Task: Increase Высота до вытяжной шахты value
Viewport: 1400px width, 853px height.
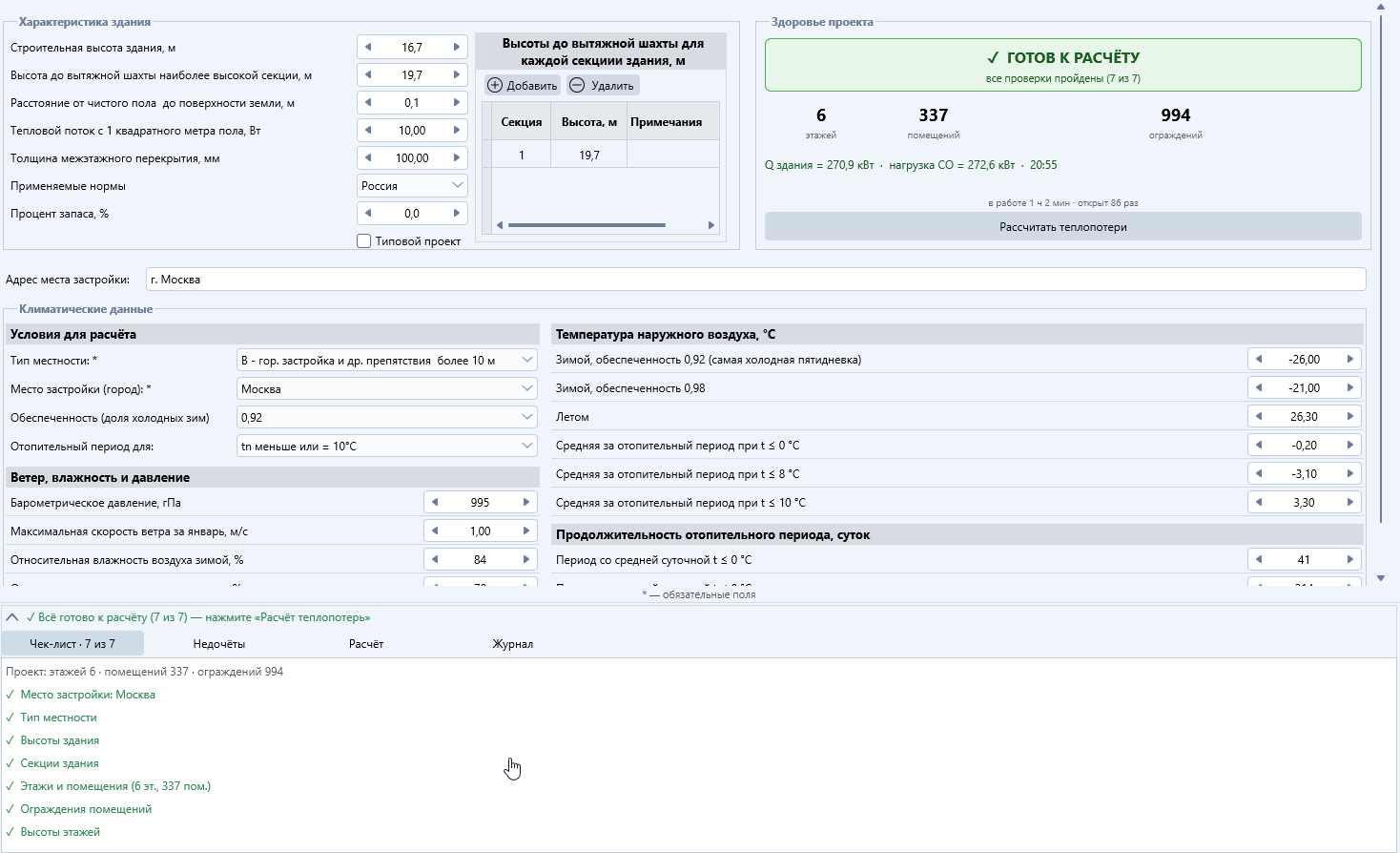Action: coord(457,74)
